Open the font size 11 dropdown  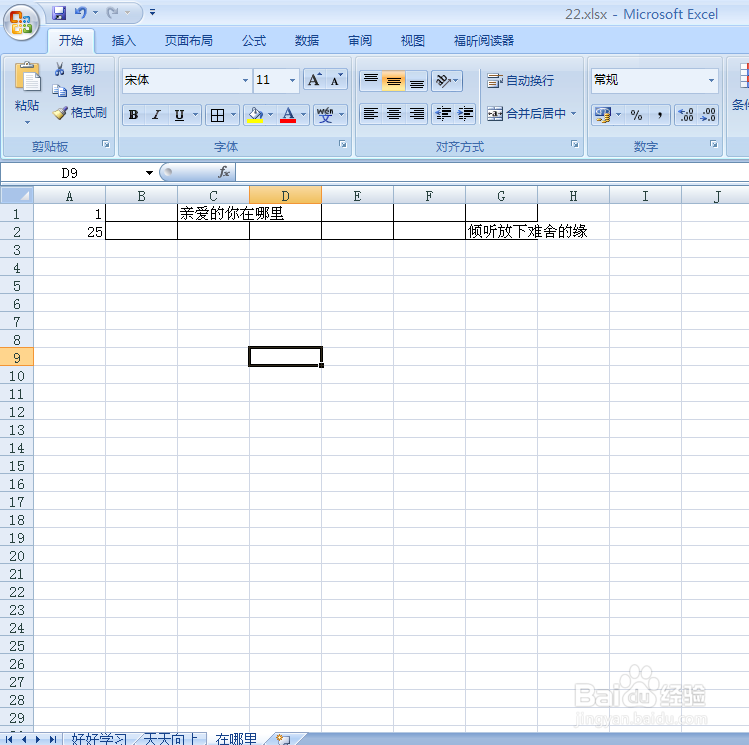pos(292,80)
